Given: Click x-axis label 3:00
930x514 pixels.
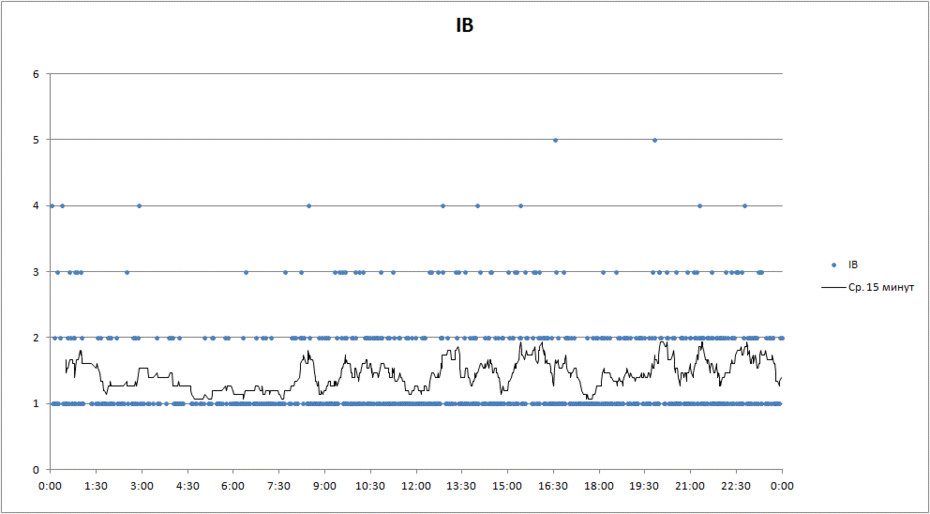Looking at the screenshot, I should pos(142,486).
